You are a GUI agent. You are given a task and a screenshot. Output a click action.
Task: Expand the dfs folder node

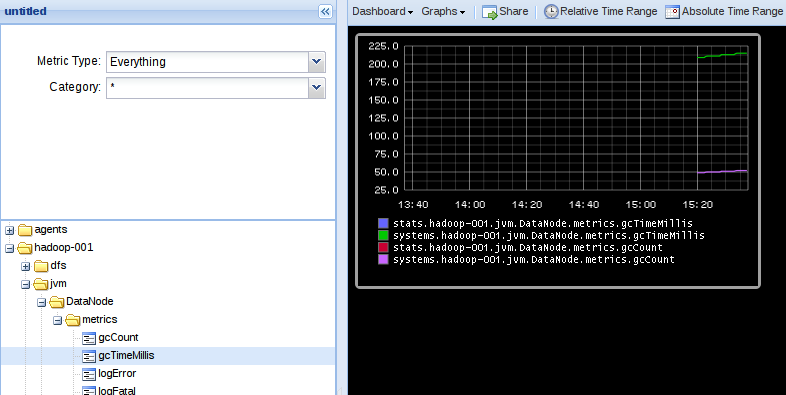(26, 267)
